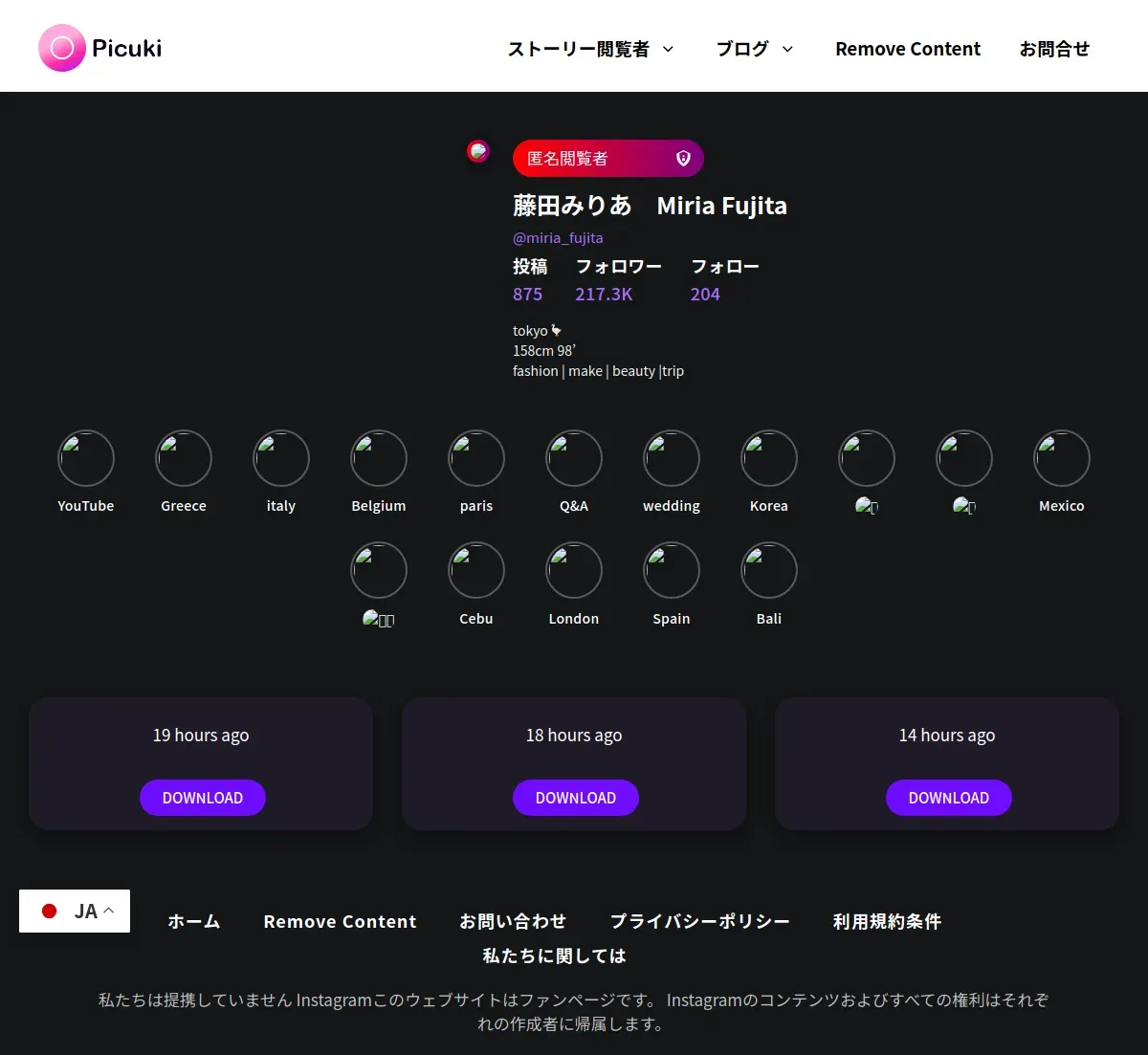This screenshot has width=1148, height=1055.
Task: Open the Belgium highlight circle
Action: click(x=379, y=458)
